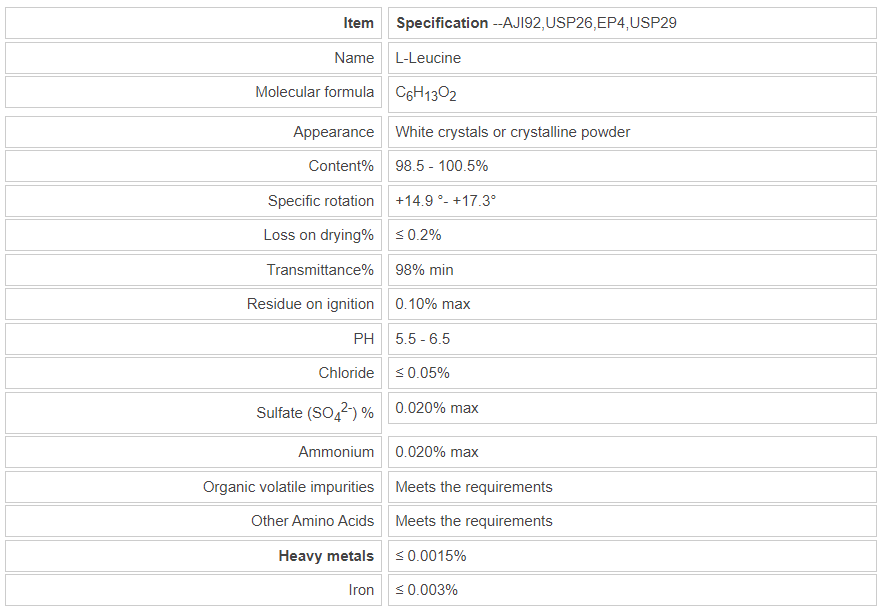Select the Iron value ≤ 0.003%

click(426, 590)
